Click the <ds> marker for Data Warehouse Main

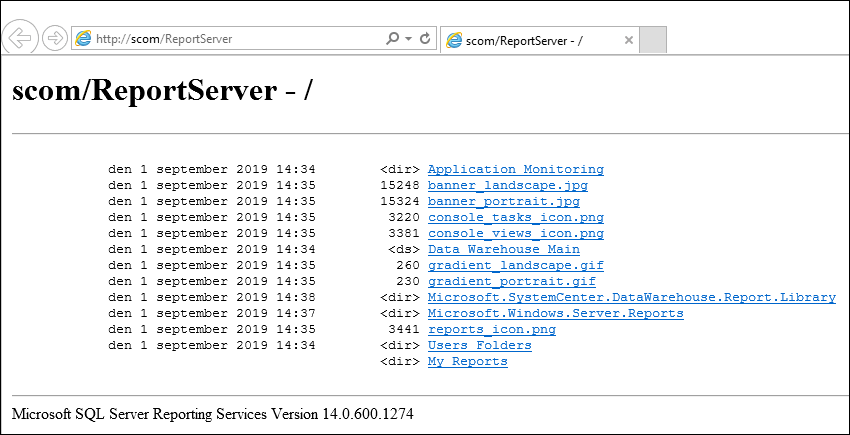click(x=404, y=250)
